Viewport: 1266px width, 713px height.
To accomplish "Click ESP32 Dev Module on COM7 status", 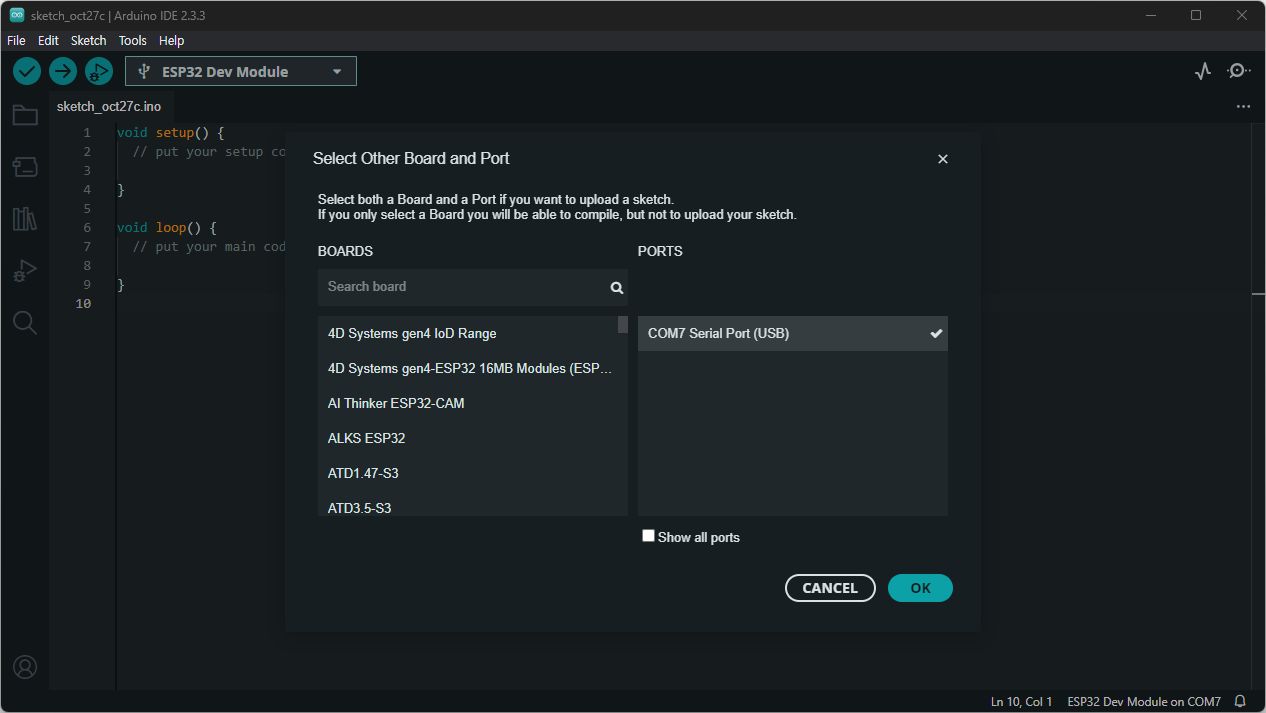I will point(1144,702).
